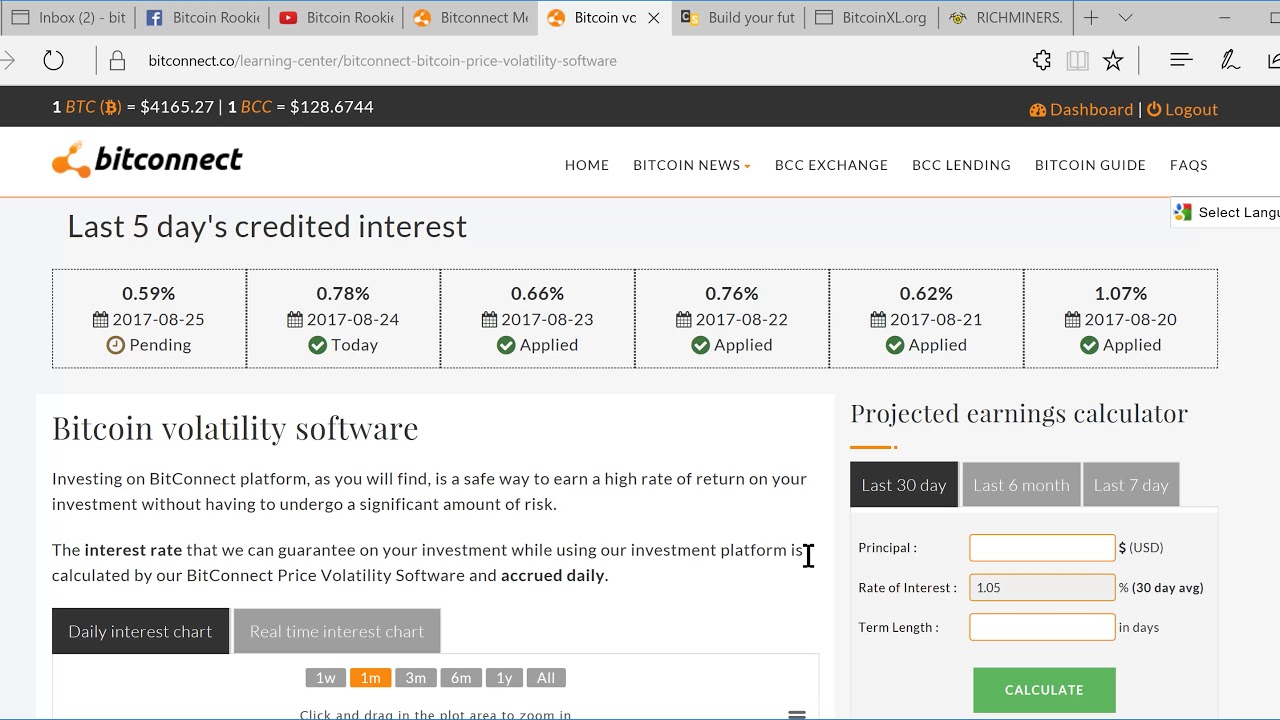Switch to the Bitconnect Me tab

470,18
